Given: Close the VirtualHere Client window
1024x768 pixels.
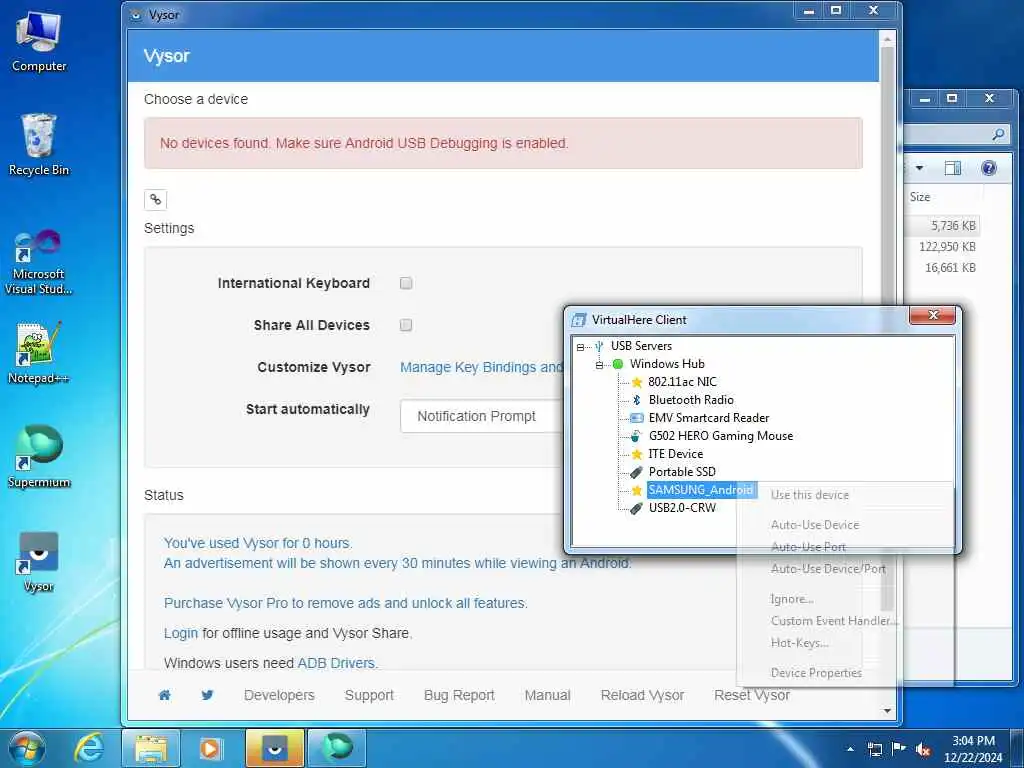Looking at the screenshot, I should [x=933, y=315].
